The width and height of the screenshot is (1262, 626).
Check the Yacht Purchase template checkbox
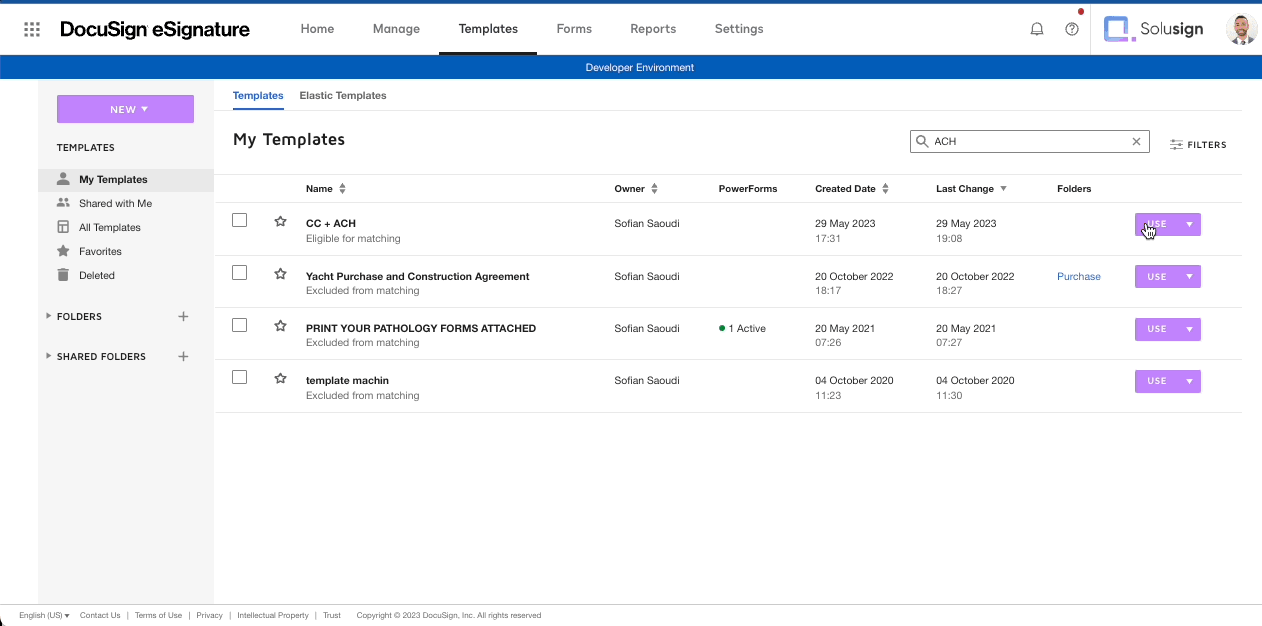(x=239, y=272)
